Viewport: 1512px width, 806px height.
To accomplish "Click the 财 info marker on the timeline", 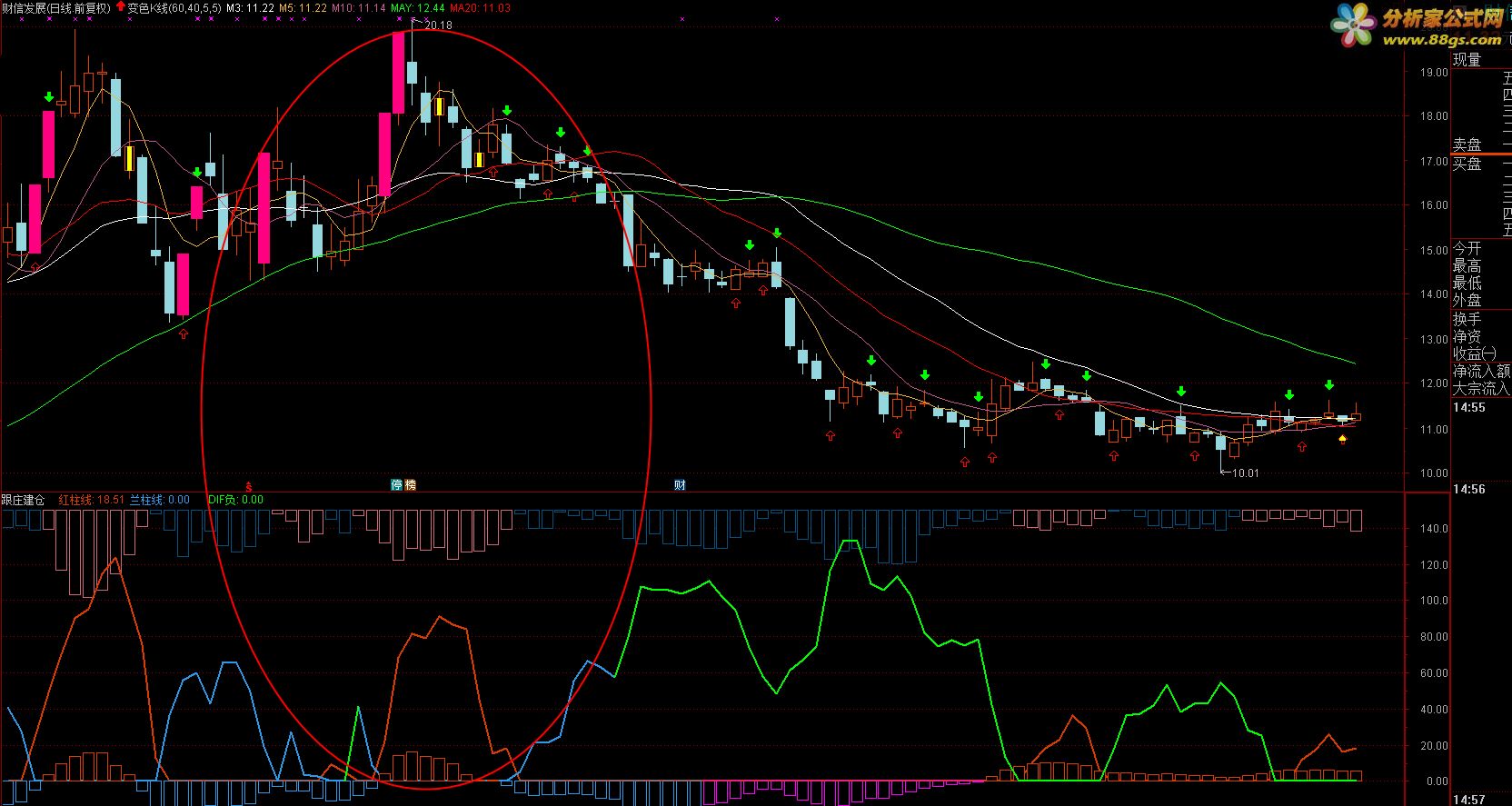I will coord(680,484).
